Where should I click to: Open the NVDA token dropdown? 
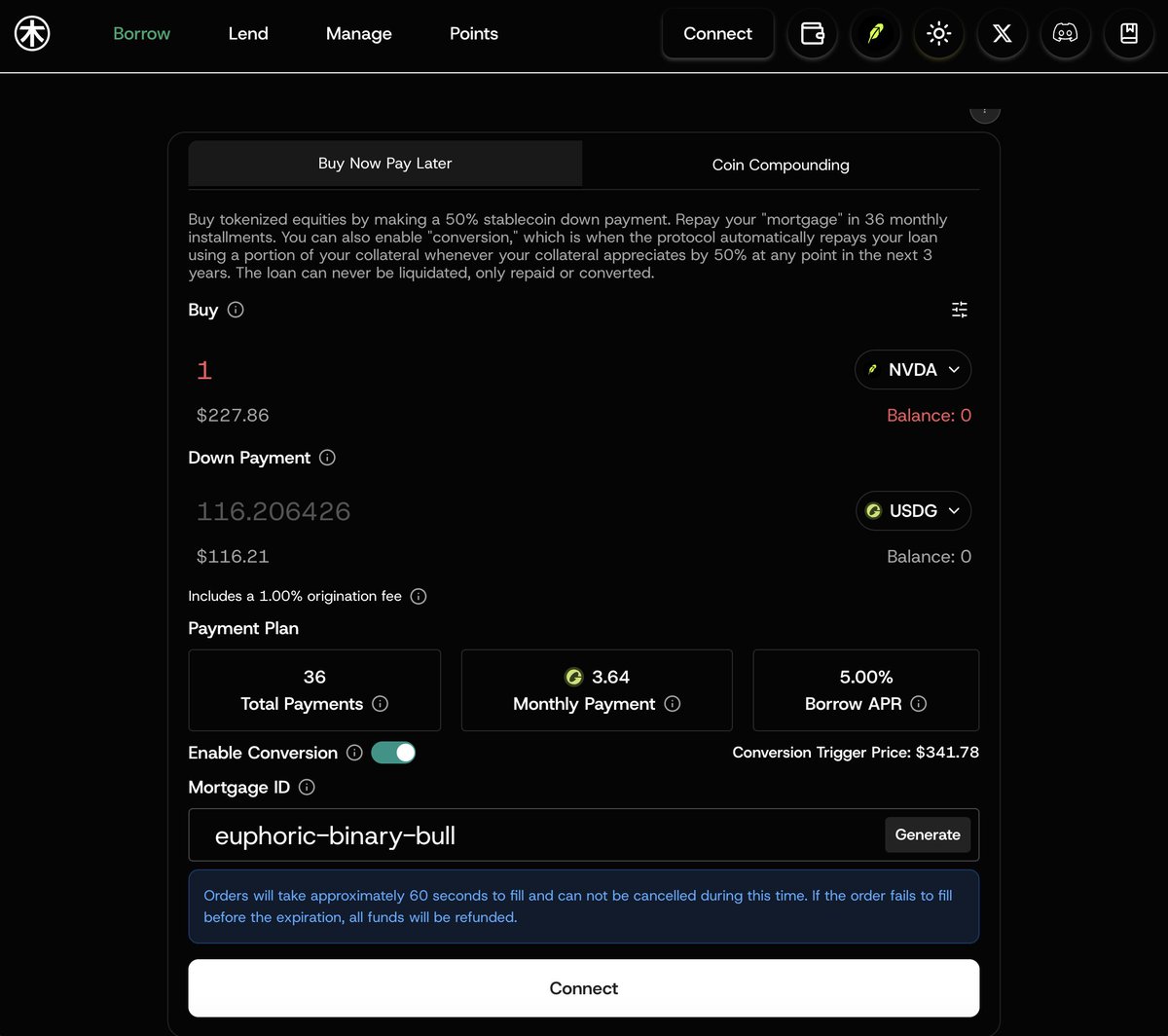(x=913, y=370)
